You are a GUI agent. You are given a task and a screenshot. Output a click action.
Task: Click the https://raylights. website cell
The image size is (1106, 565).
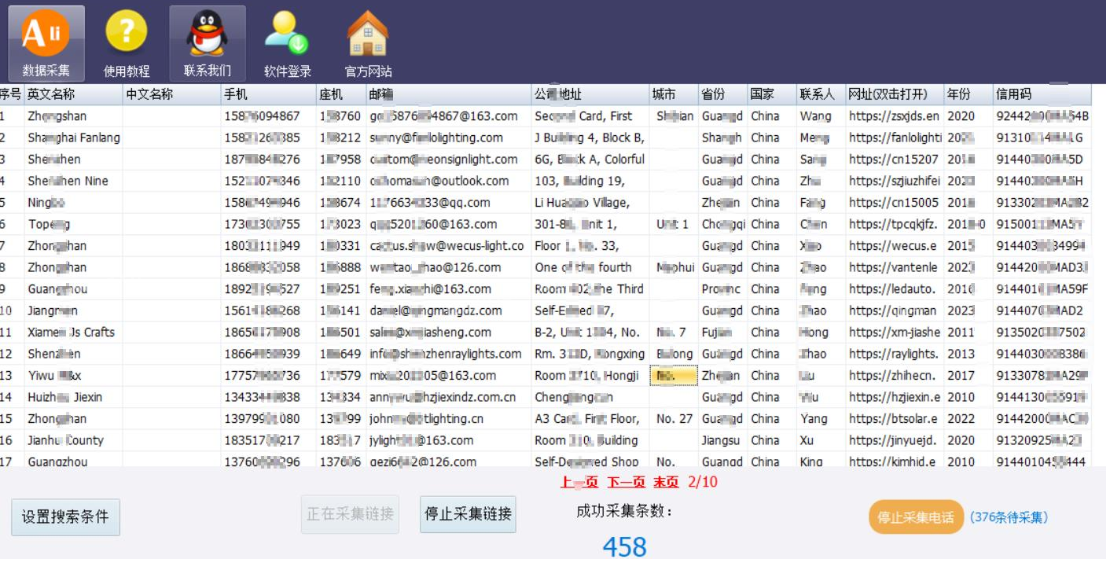(895, 353)
